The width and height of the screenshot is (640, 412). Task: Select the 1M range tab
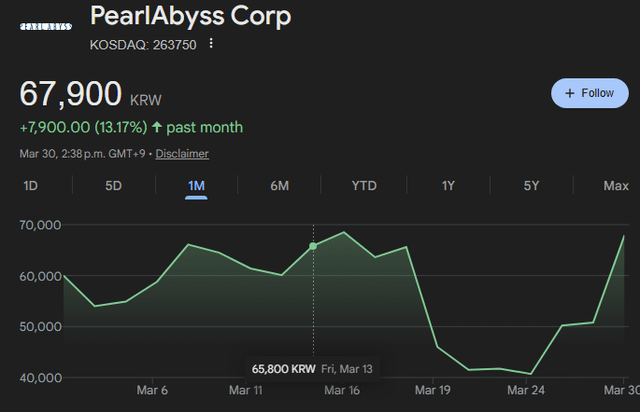pos(196,186)
